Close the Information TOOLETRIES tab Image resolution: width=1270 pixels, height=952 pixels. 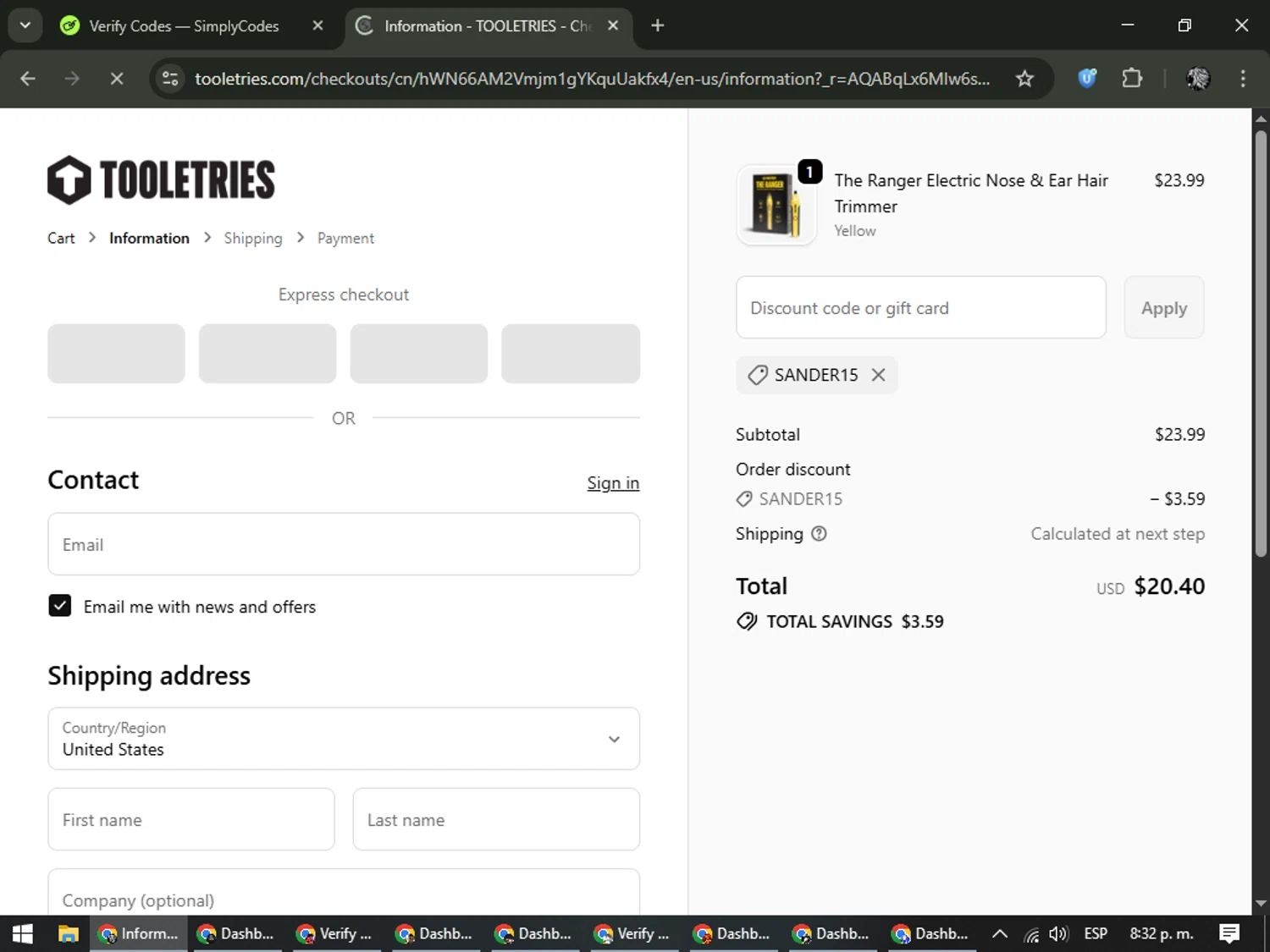click(613, 25)
